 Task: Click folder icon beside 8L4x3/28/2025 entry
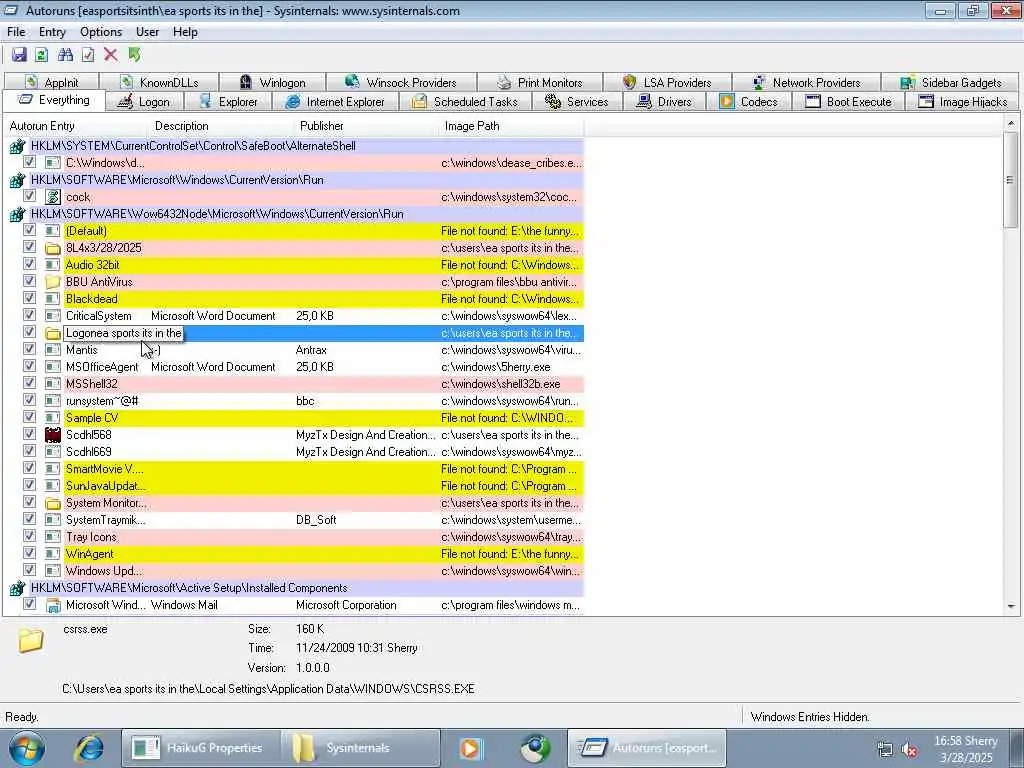pos(53,248)
